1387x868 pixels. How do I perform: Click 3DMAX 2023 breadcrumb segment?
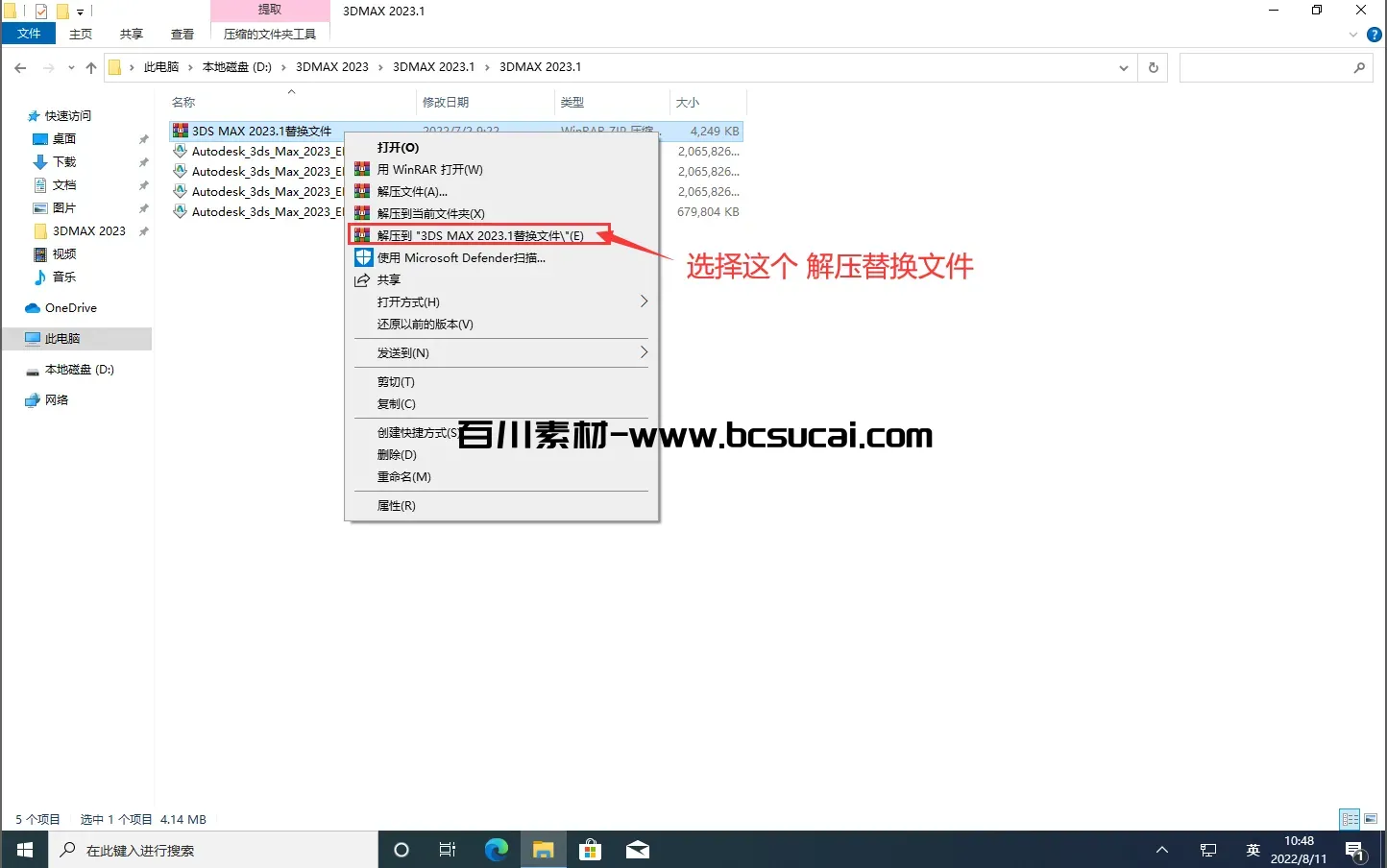[332, 67]
